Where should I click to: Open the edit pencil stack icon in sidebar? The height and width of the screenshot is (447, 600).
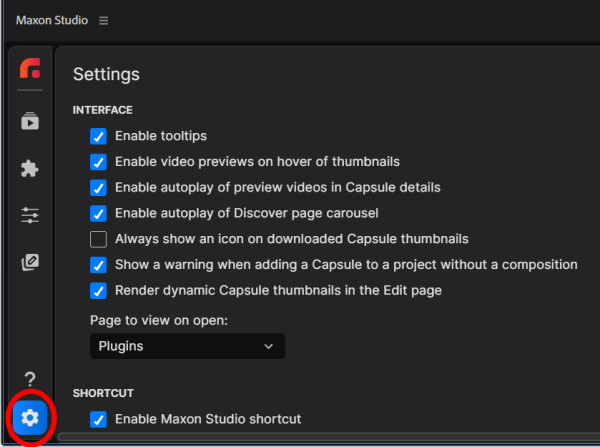click(x=30, y=262)
